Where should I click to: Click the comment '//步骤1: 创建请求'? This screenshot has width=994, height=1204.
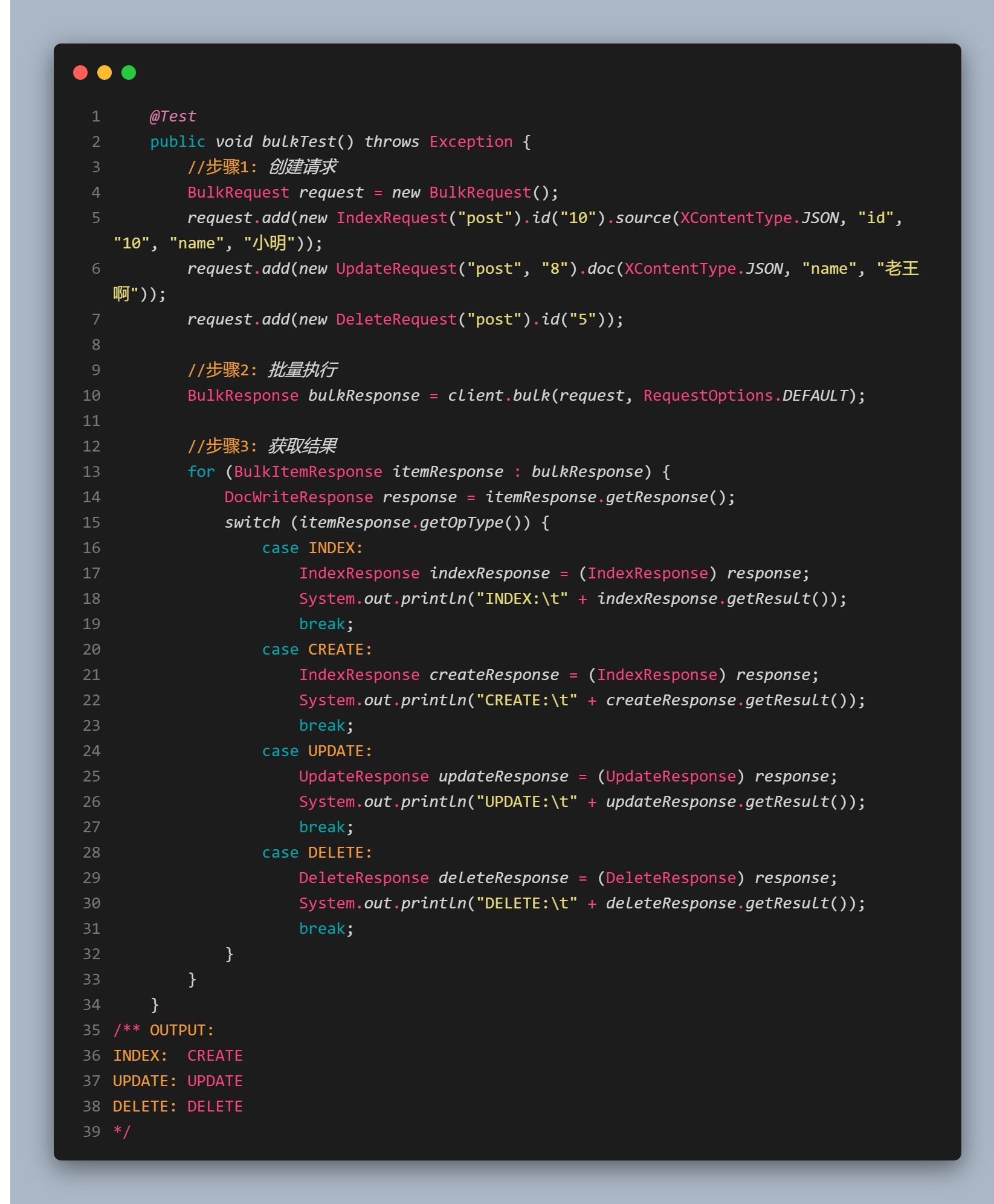point(262,167)
